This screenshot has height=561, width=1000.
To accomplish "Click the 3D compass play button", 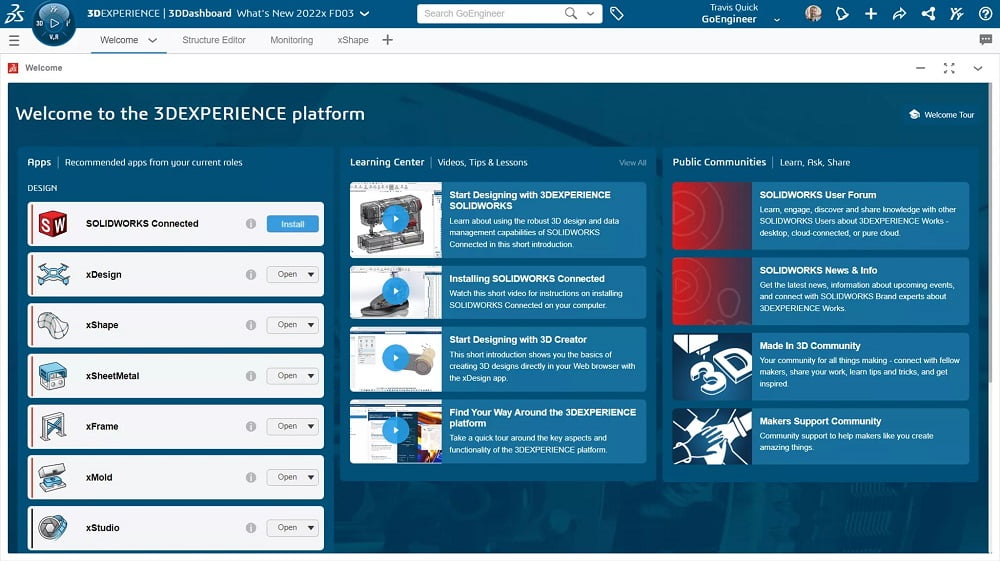I will tap(54, 24).
